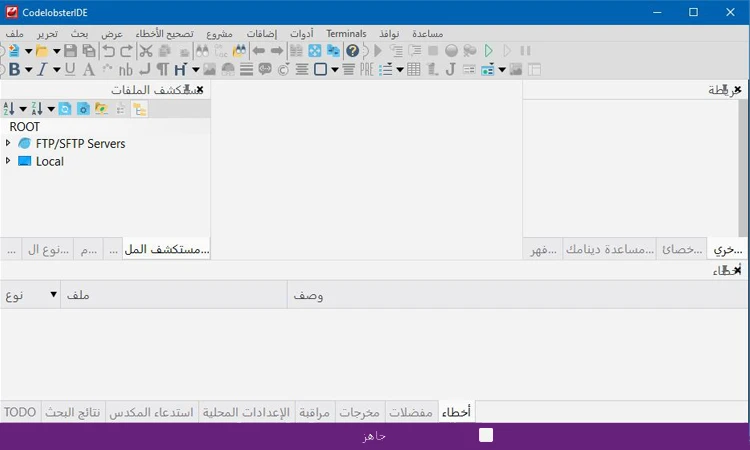Viewport: 750px width, 450px height.
Task: Apply Bold with the B icon
Action: pos(14,70)
